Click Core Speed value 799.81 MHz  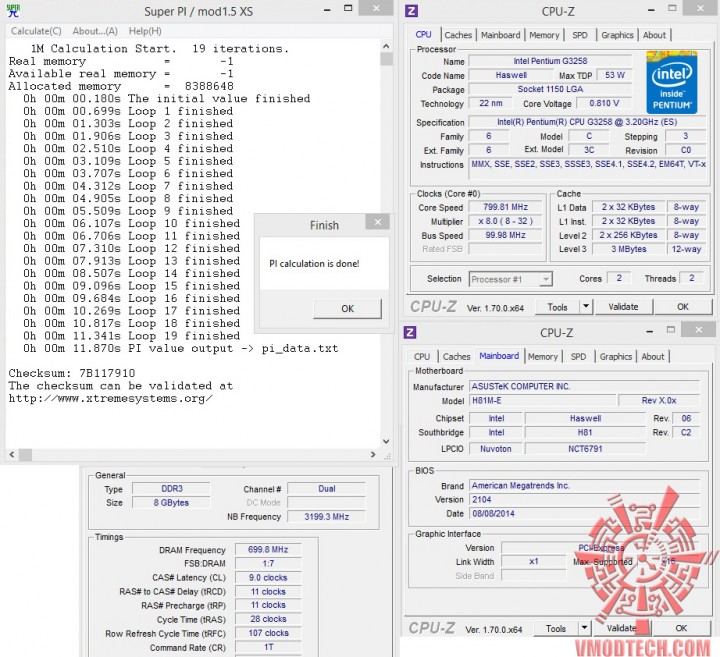click(x=506, y=207)
